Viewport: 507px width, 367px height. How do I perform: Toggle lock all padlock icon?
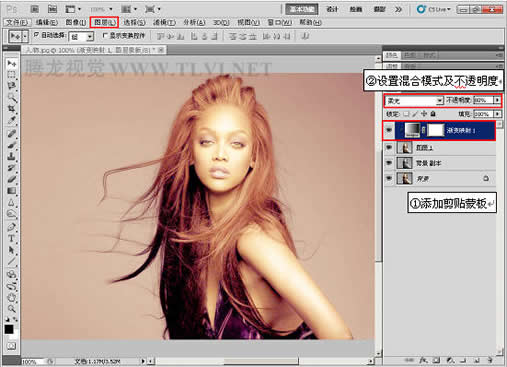(x=433, y=114)
